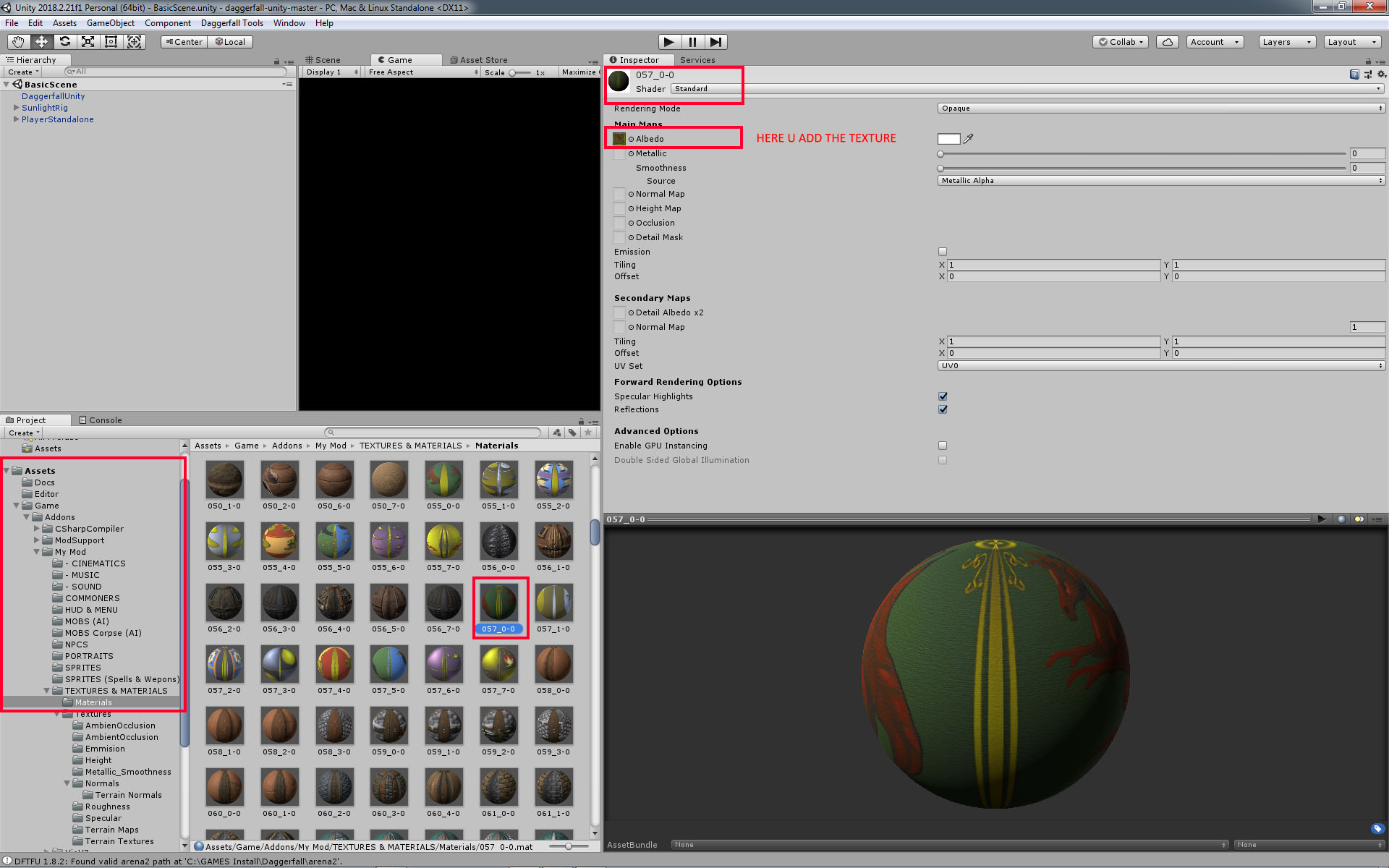Open Rendering Mode Opaque dropdown

1161,109
